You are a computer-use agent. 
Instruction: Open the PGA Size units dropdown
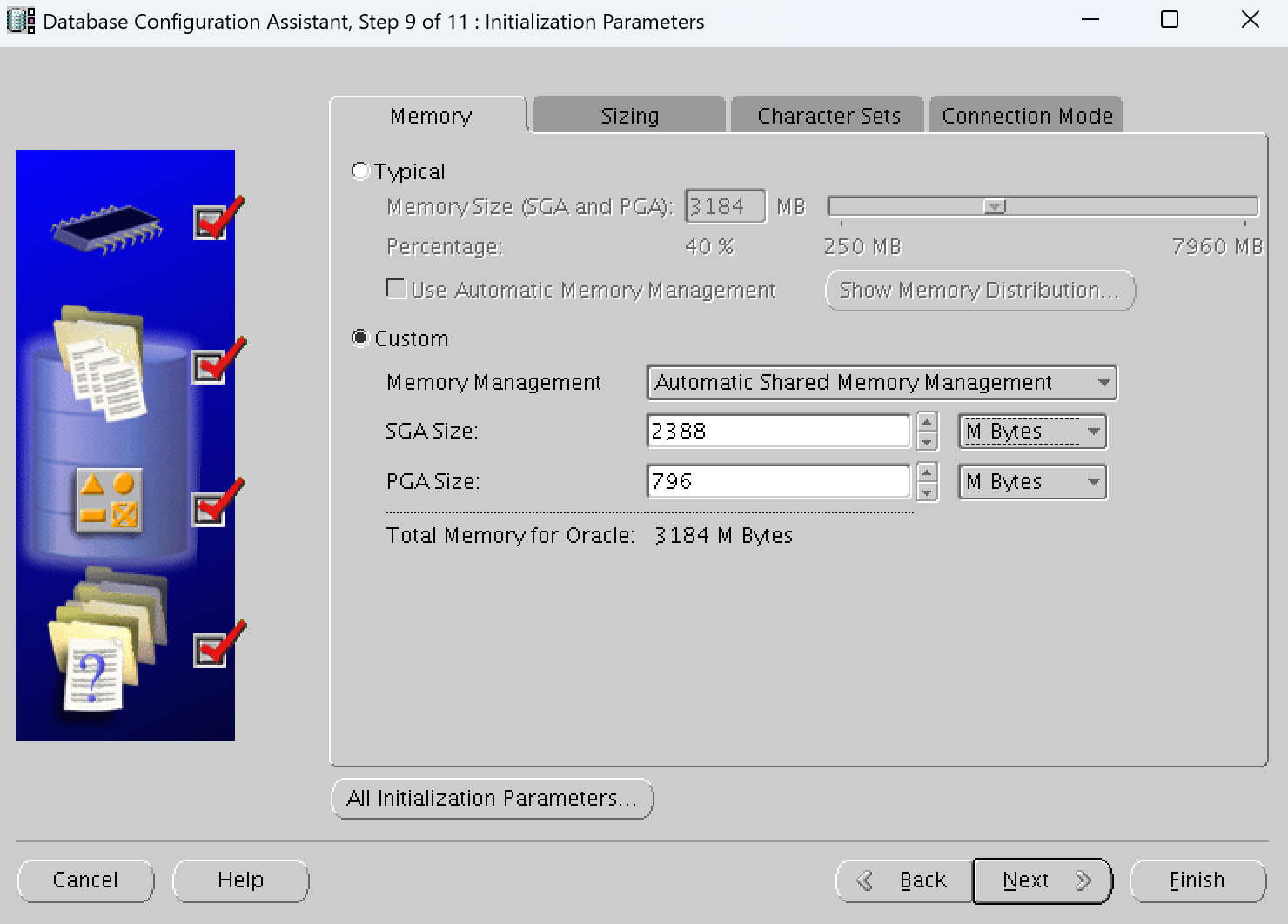coord(1032,481)
